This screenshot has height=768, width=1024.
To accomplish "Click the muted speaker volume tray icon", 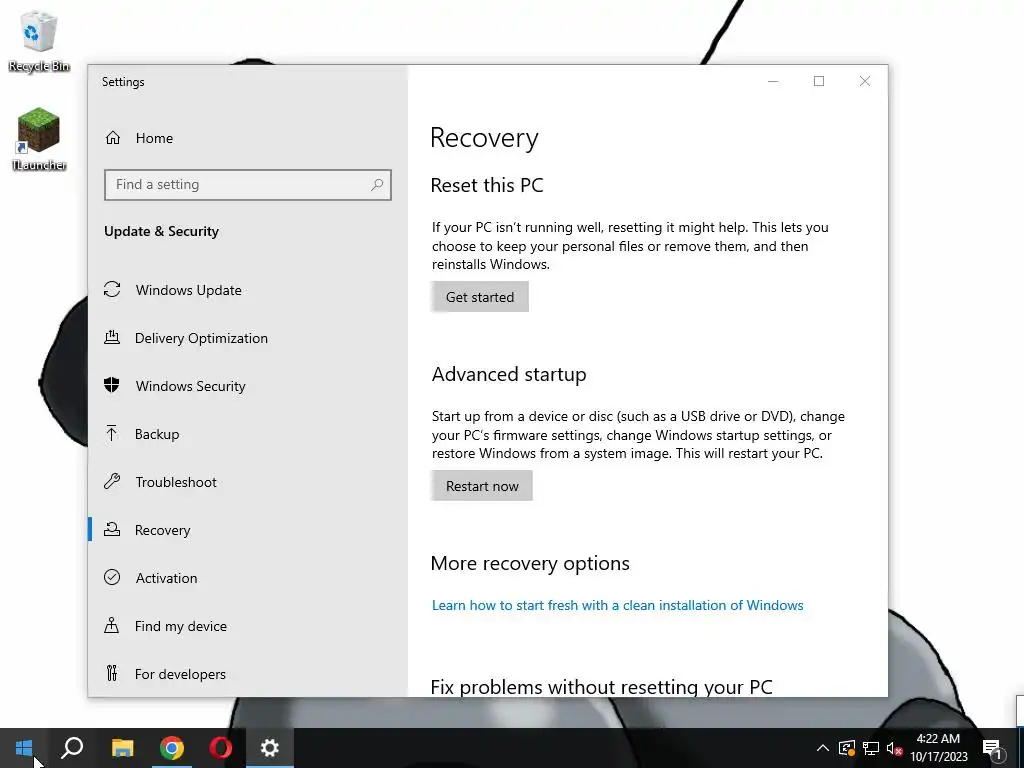I will click(x=895, y=748).
